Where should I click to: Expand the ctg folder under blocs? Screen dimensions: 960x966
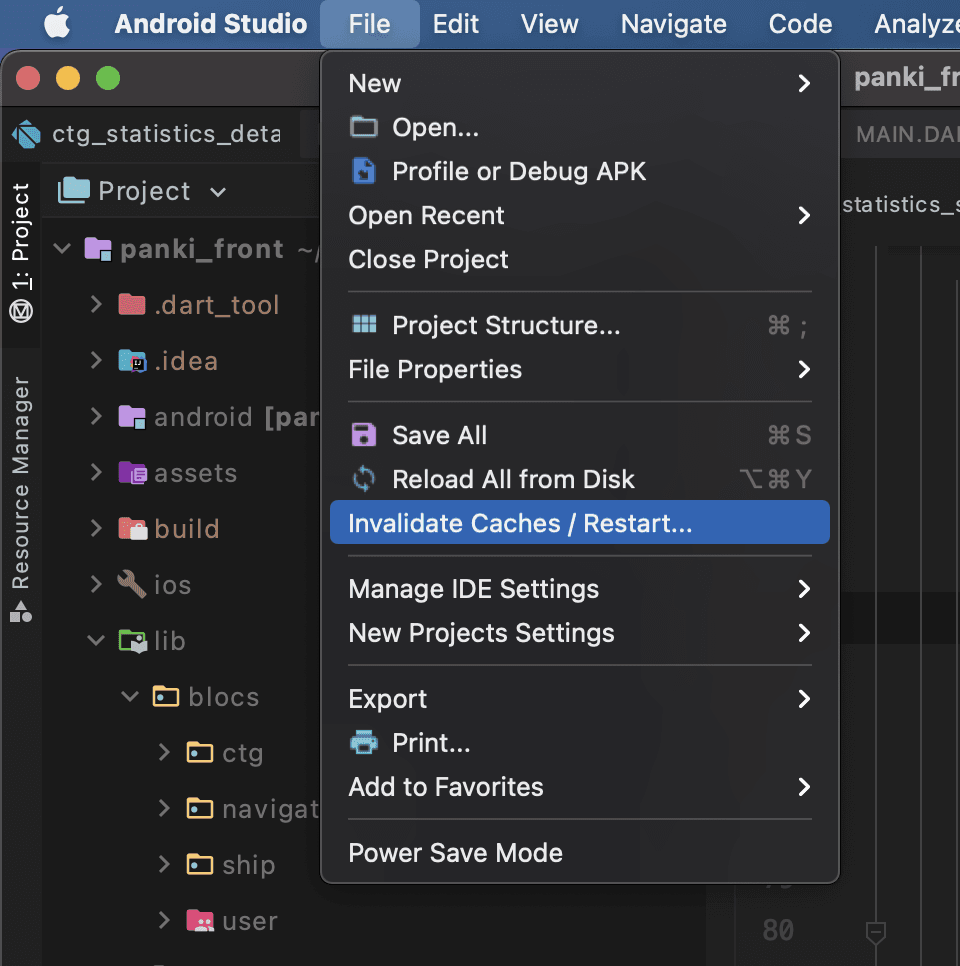[x=164, y=752]
